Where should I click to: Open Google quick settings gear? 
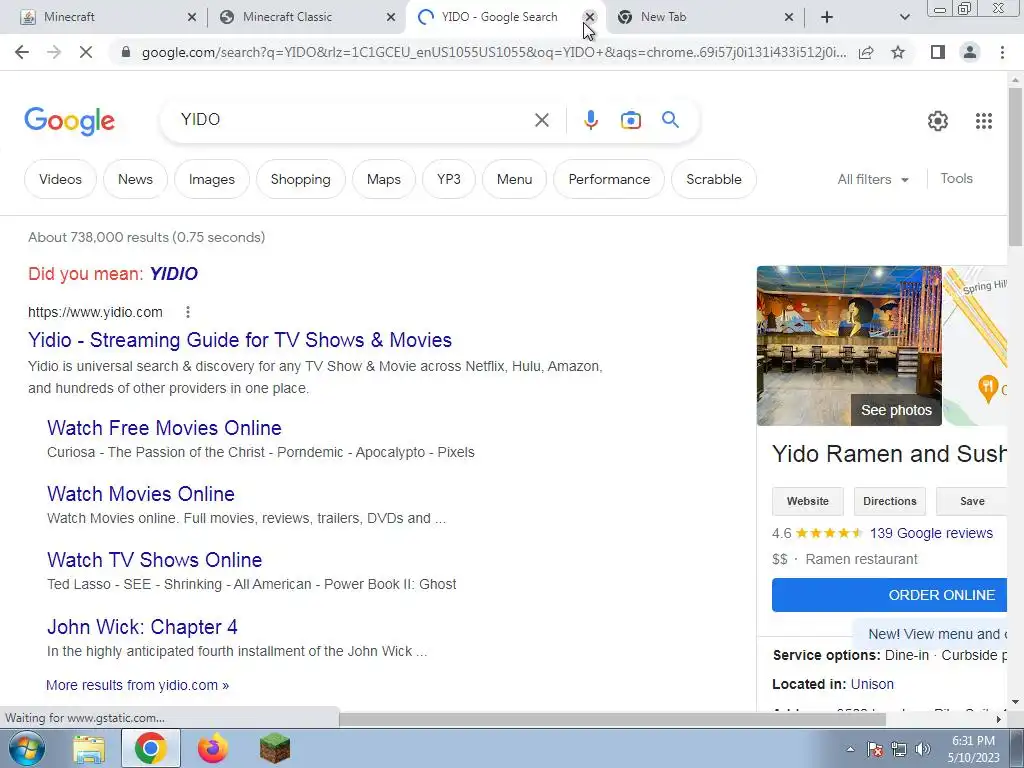pyautogui.click(x=938, y=121)
